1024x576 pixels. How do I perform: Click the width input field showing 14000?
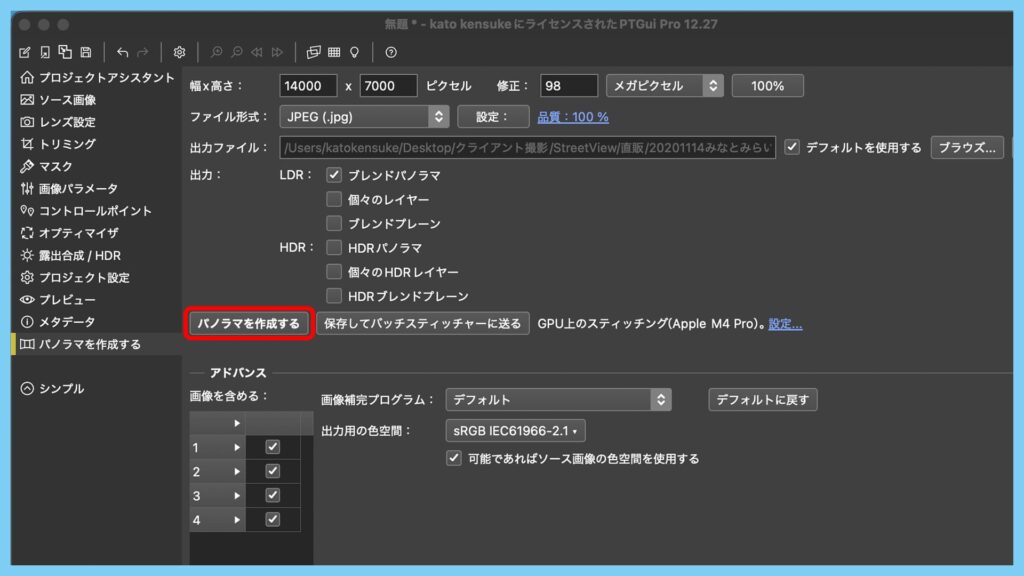click(308, 86)
